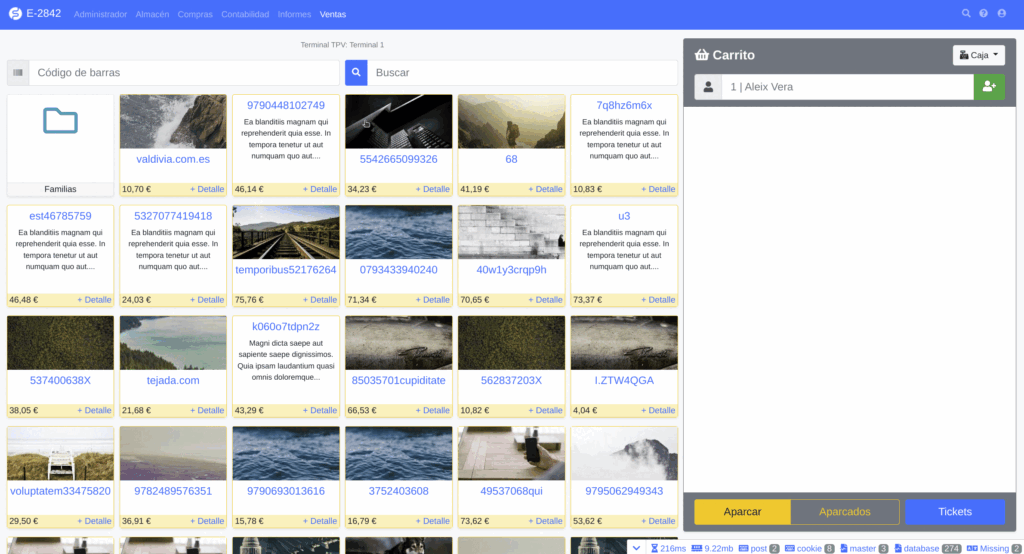
Task: Click the E-2842 logo icon
Action: click(14, 14)
